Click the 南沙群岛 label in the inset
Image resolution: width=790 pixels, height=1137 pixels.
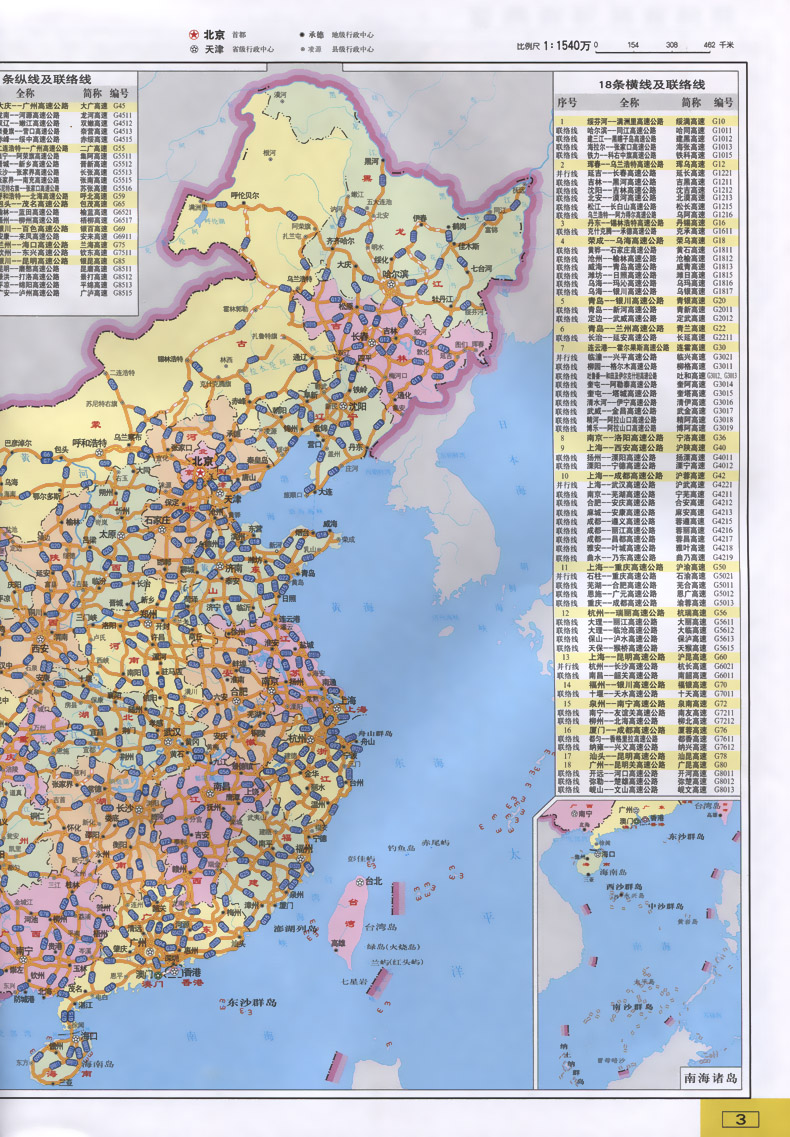[631, 1007]
